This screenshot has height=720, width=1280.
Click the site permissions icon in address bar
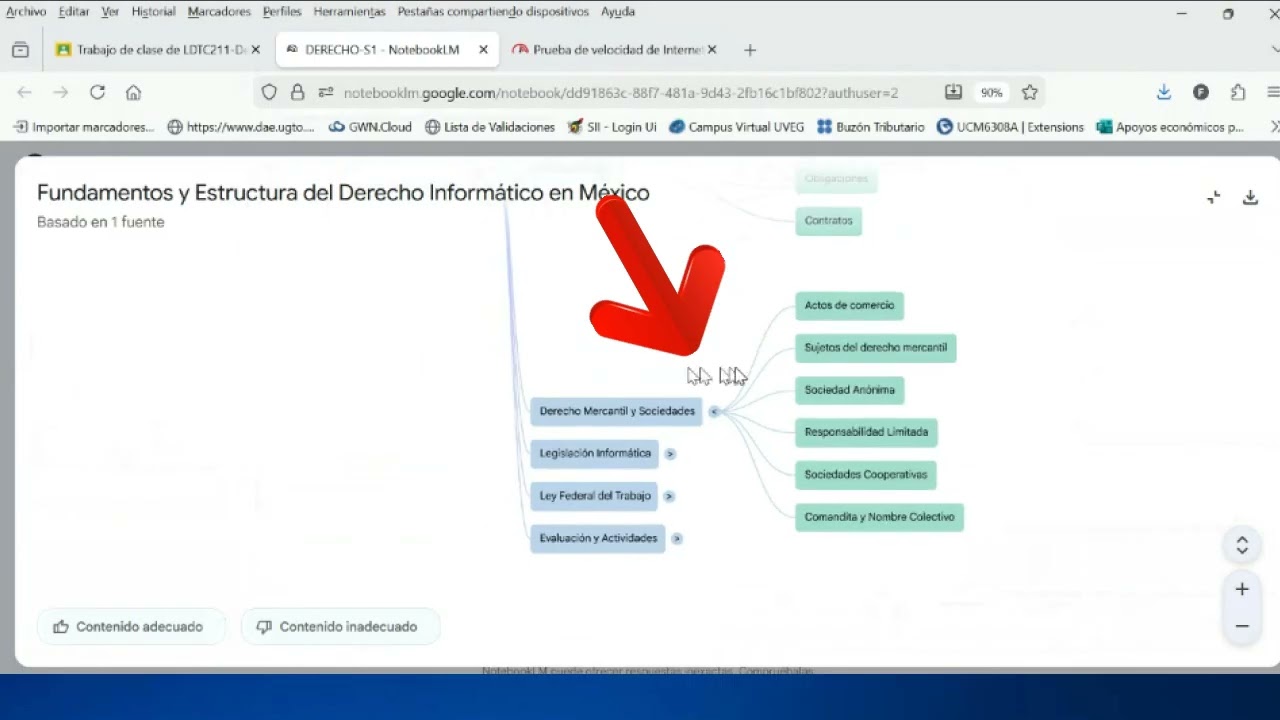[x=325, y=92]
